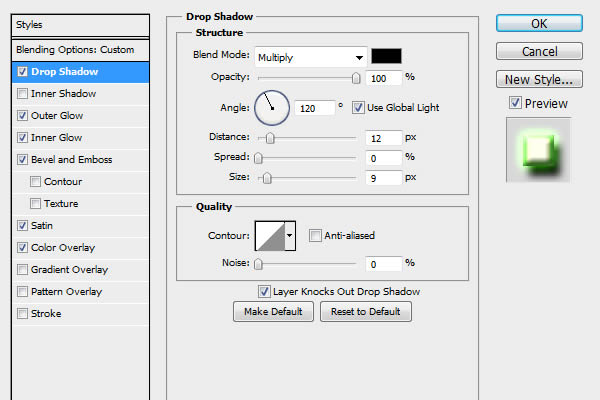Click the Make Default button

tap(273, 312)
